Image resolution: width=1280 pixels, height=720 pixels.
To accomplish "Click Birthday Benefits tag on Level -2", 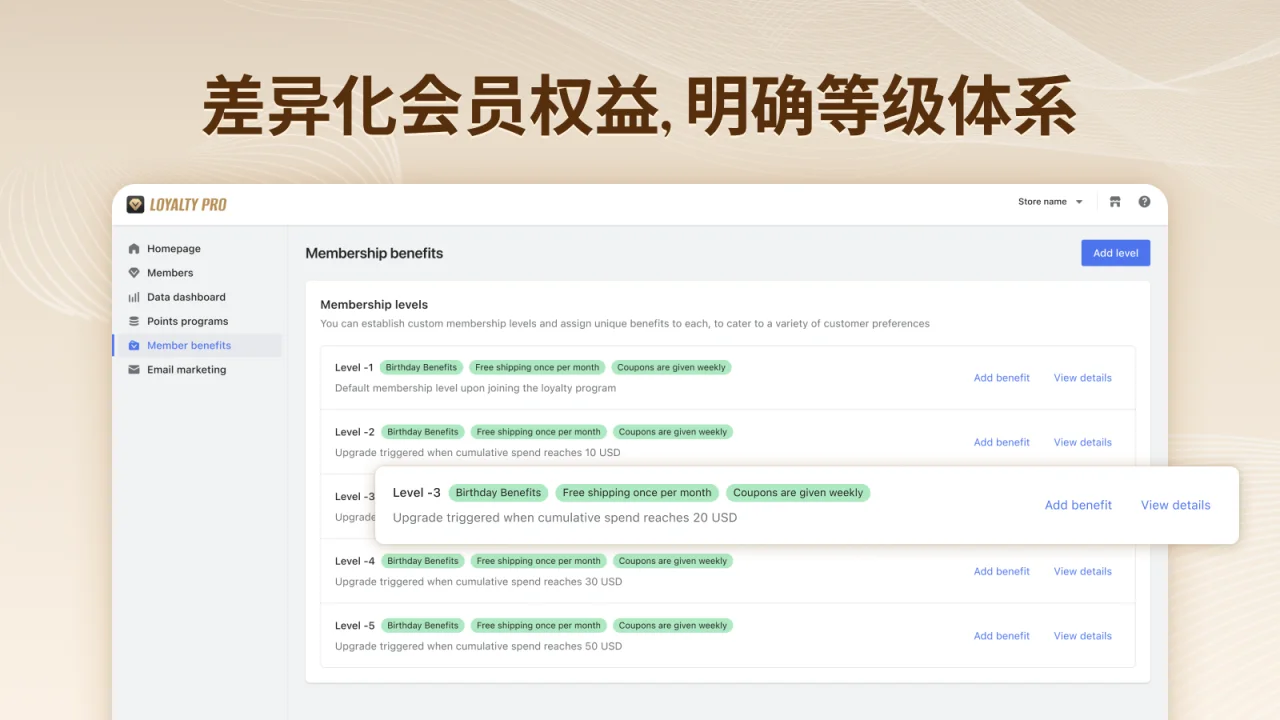I will 423,432.
